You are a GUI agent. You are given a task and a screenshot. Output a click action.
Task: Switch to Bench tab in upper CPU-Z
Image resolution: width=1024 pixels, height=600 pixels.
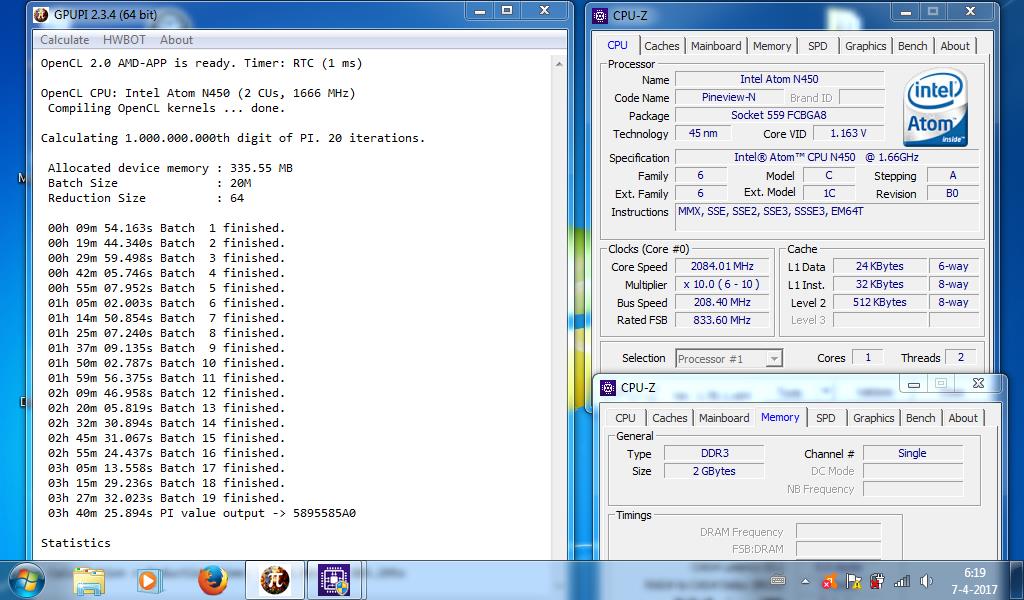point(912,46)
